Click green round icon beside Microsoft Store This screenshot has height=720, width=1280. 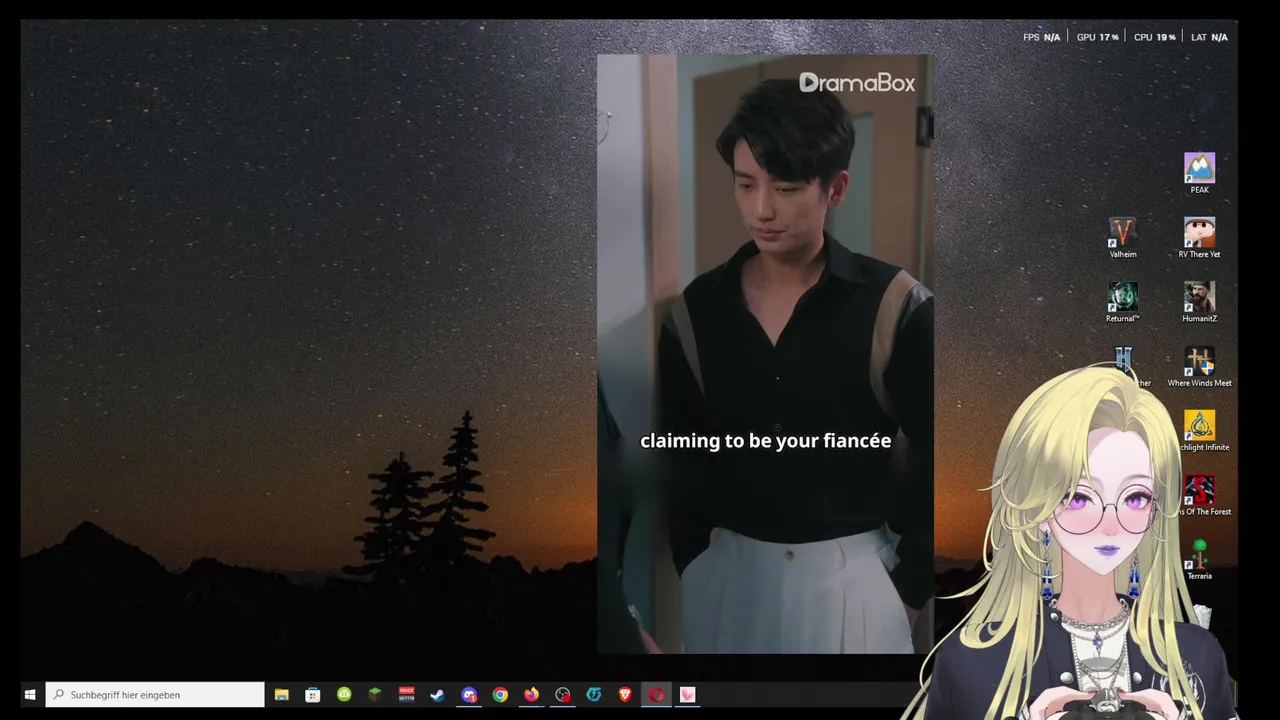(x=344, y=694)
